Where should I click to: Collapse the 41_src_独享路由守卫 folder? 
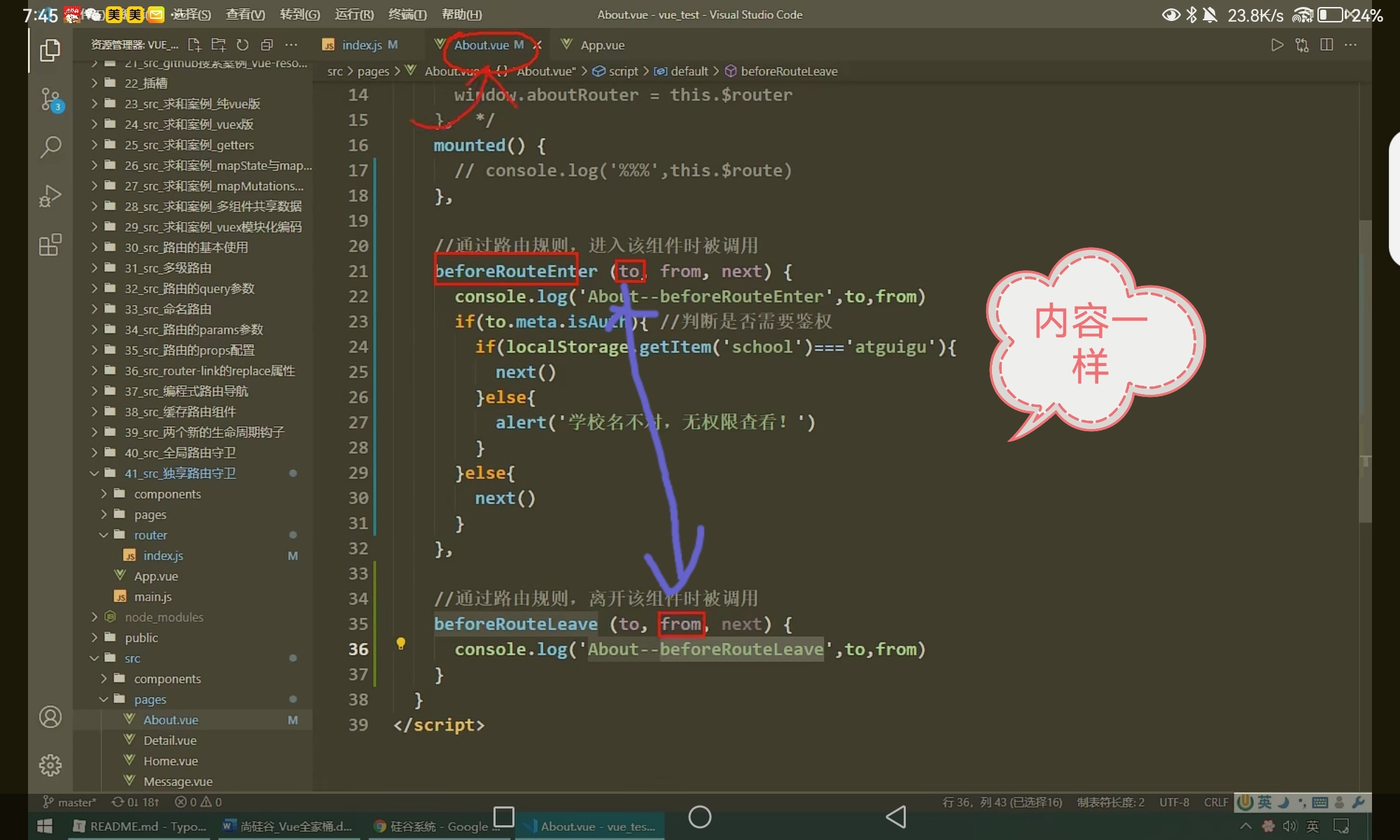(180, 474)
